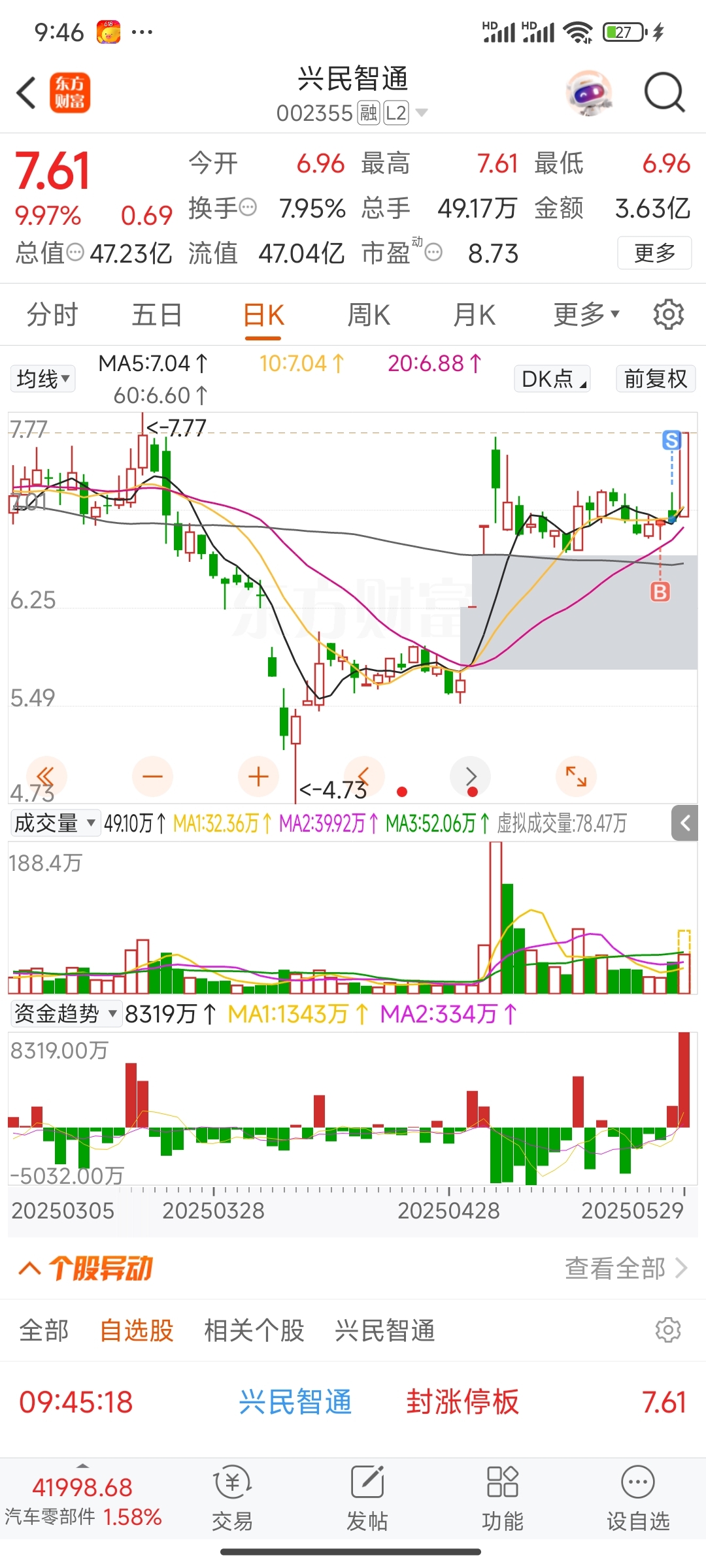Move chart right with right chevron
This screenshot has height=1568, width=706.
[471, 776]
